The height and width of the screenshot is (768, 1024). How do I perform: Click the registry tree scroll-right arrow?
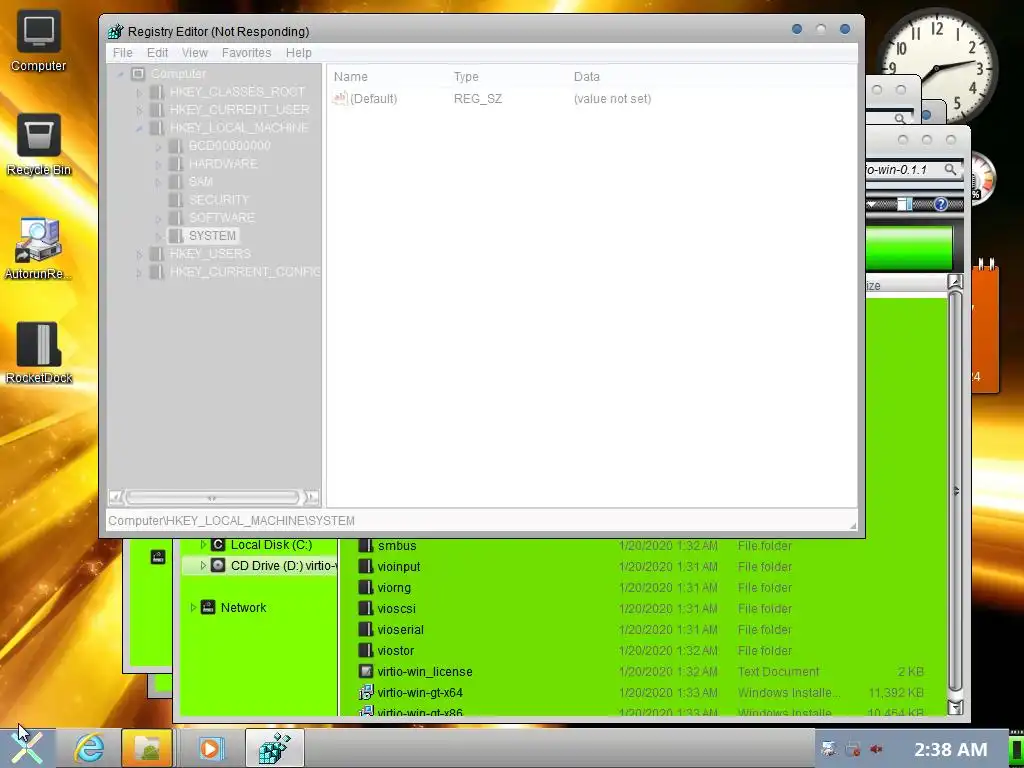(312, 498)
